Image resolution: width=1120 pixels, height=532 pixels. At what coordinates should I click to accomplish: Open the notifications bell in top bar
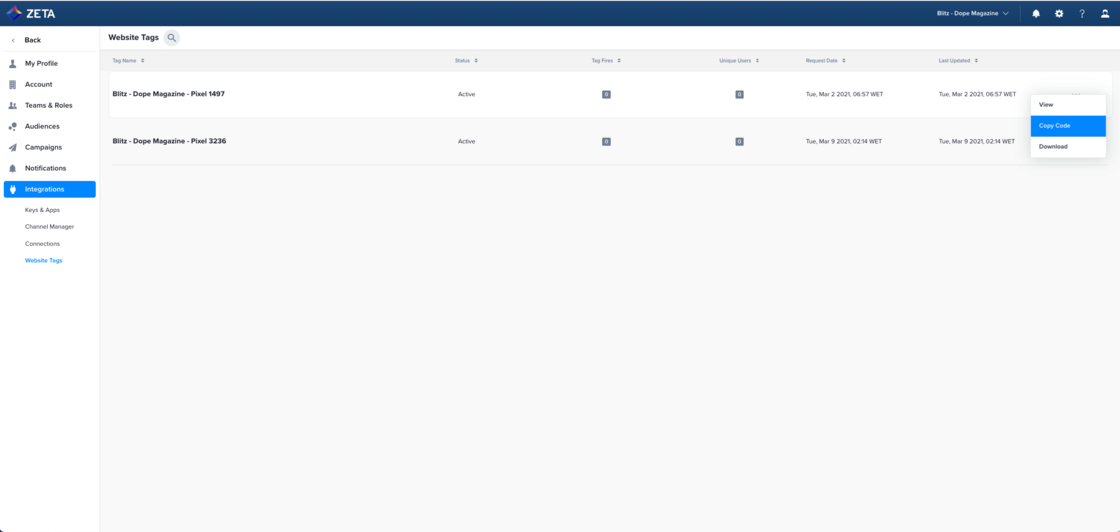1036,14
